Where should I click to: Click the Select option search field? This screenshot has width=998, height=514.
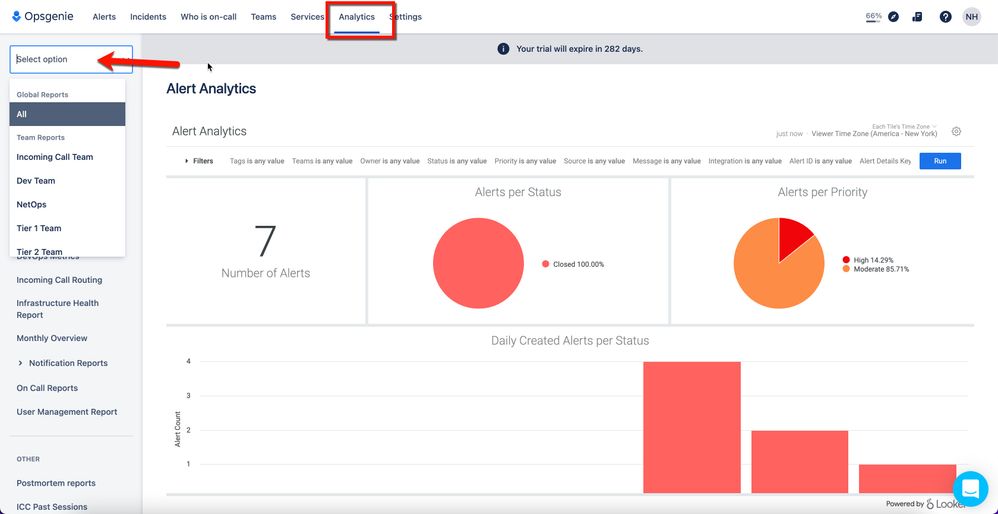coord(71,59)
